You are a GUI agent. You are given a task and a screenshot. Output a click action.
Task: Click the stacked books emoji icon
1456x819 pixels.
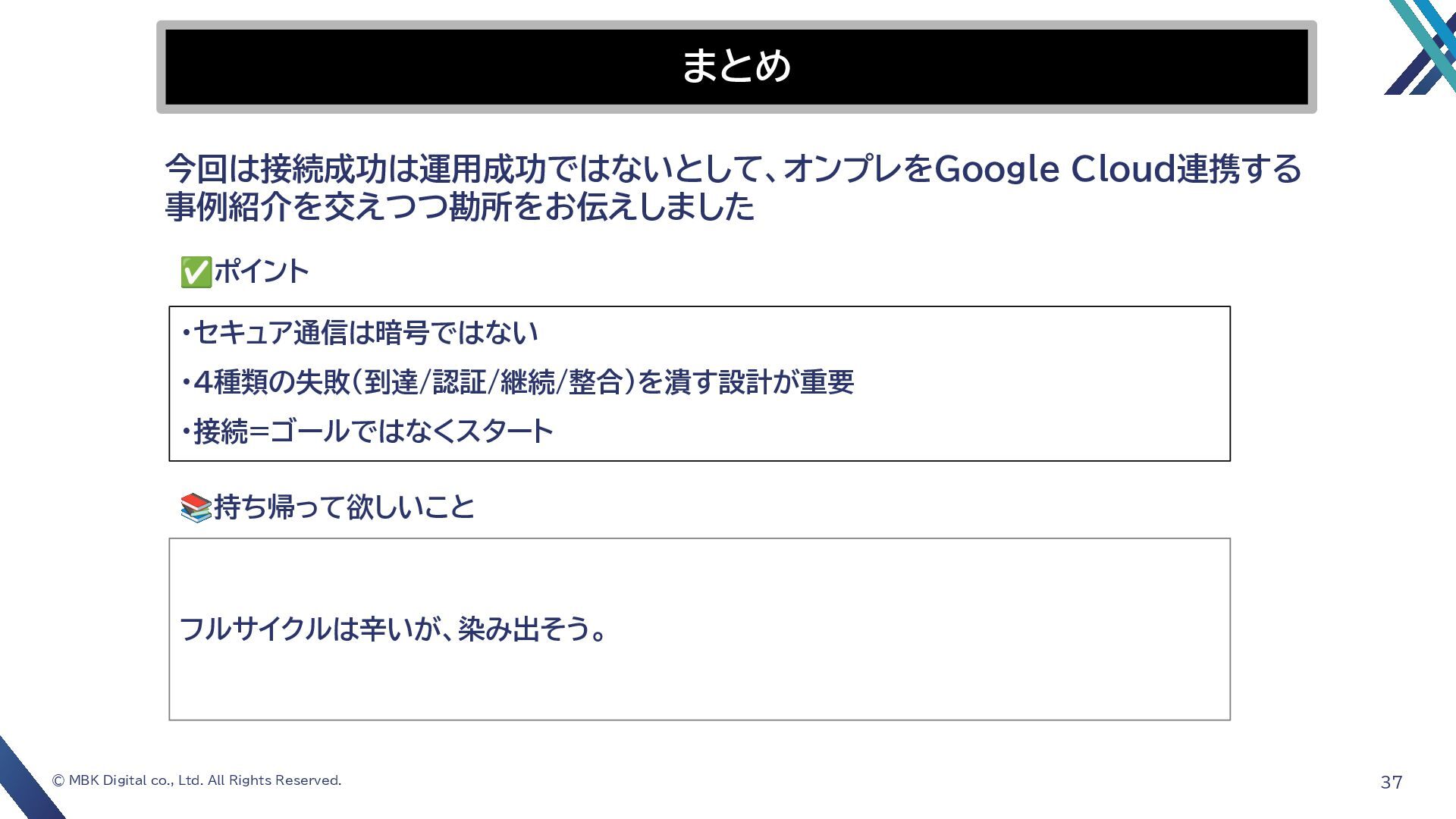coord(196,507)
